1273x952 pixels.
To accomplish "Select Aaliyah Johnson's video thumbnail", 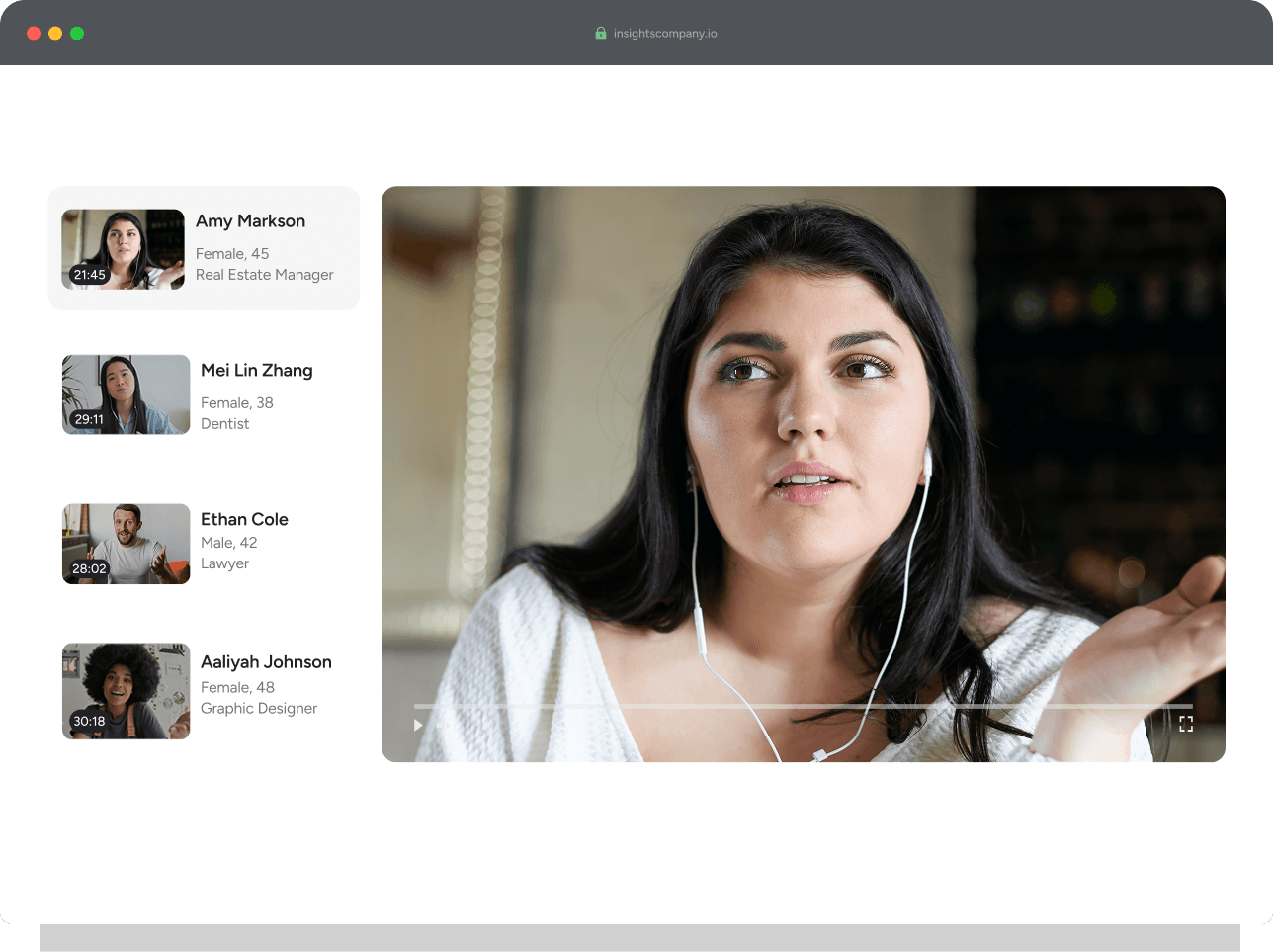I will pyautogui.click(x=126, y=691).
